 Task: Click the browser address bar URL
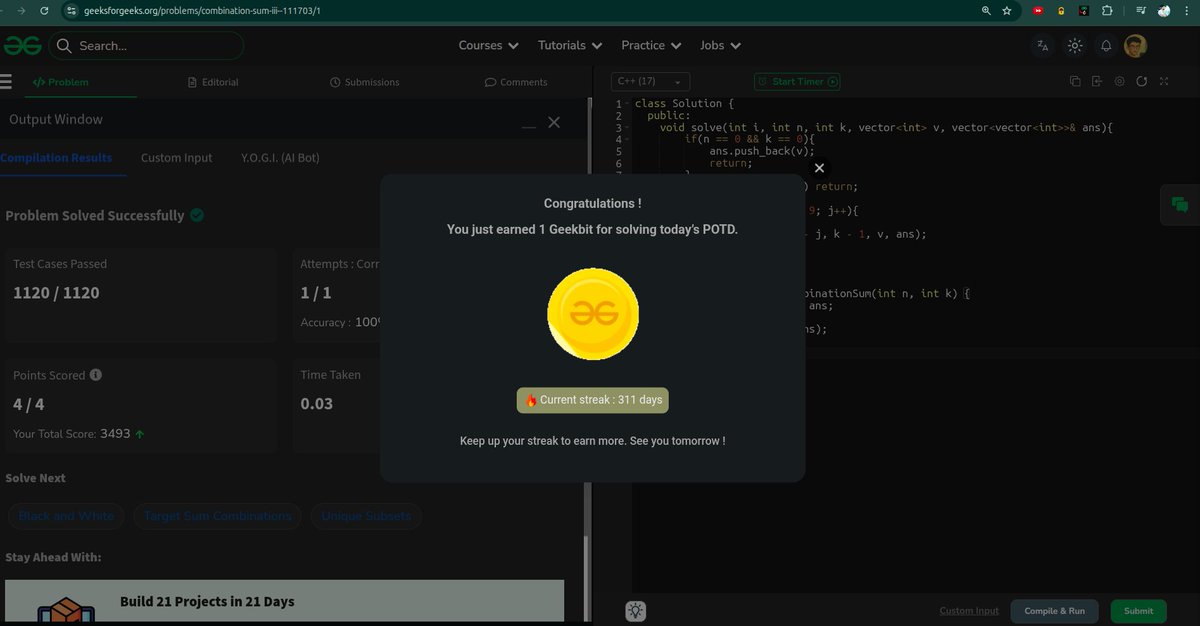(202, 10)
